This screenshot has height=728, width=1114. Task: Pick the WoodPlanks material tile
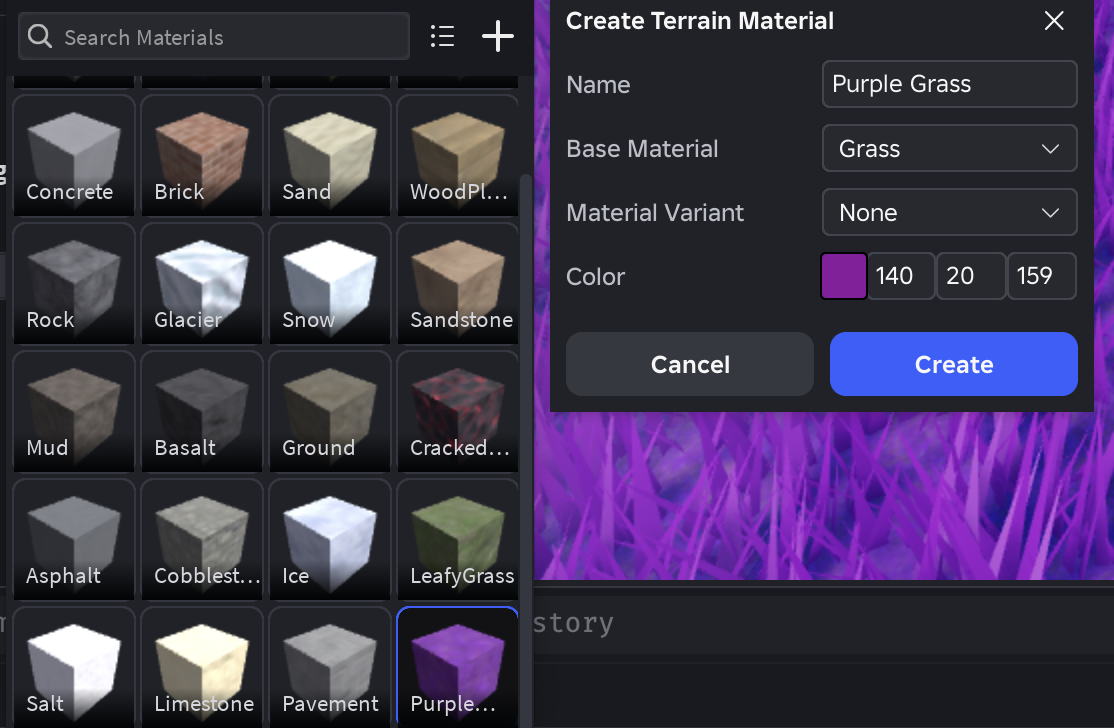[458, 156]
